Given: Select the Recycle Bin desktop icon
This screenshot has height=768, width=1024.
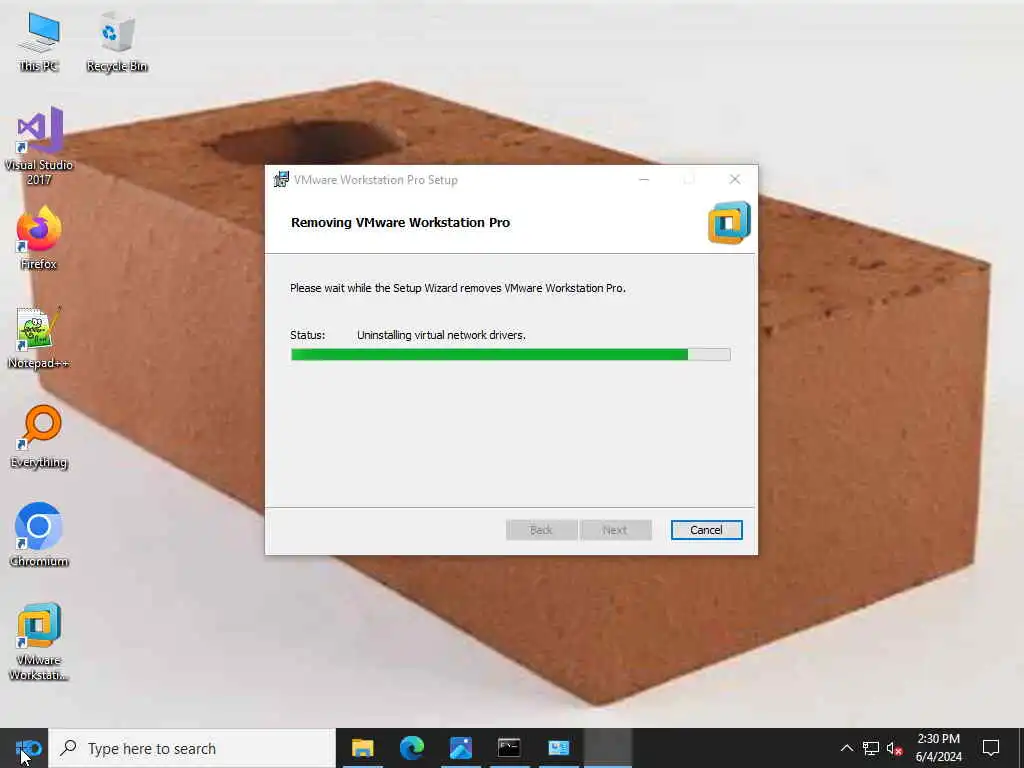Looking at the screenshot, I should click(117, 43).
